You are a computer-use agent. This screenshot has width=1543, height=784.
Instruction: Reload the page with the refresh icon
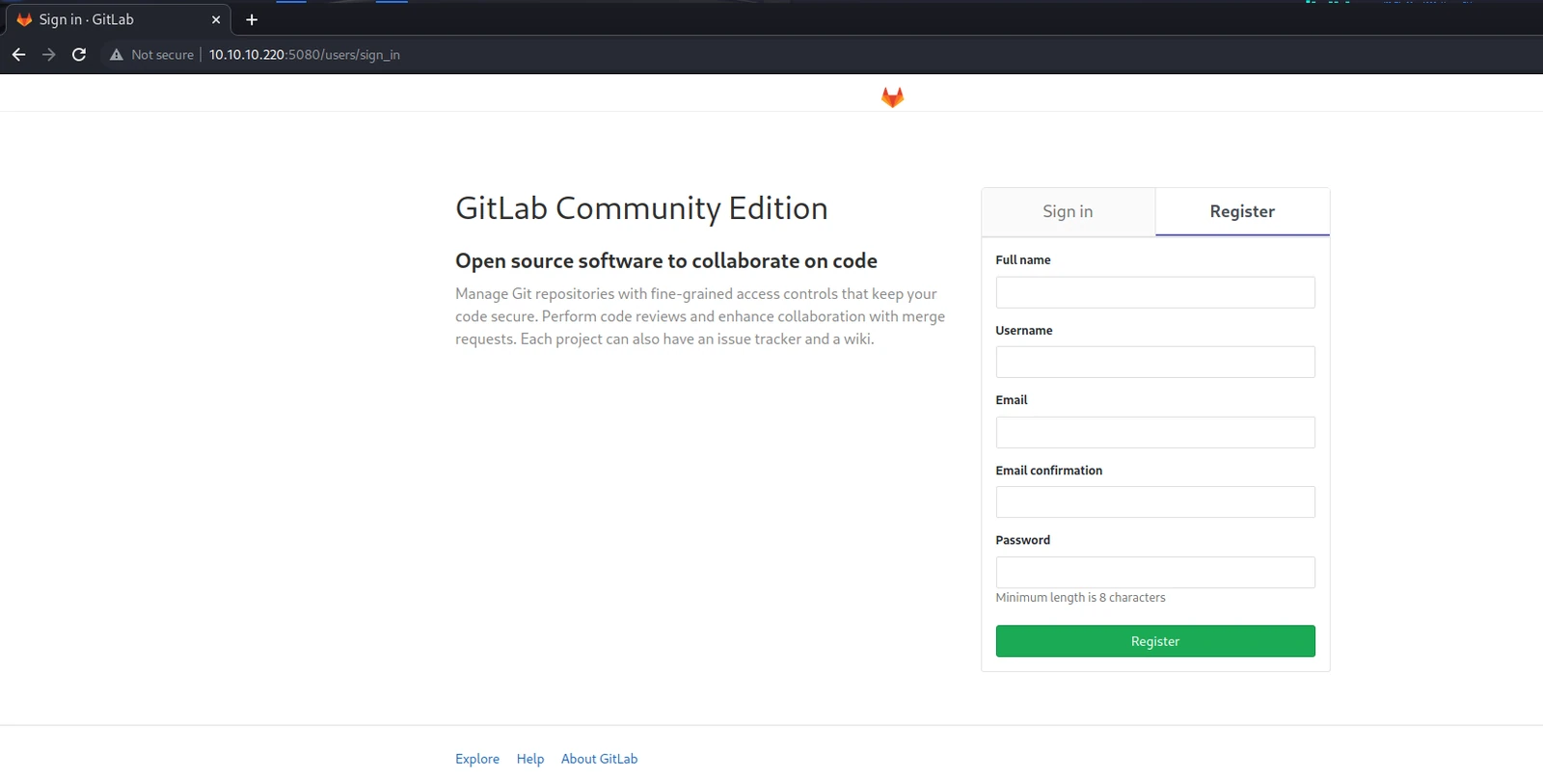point(79,55)
